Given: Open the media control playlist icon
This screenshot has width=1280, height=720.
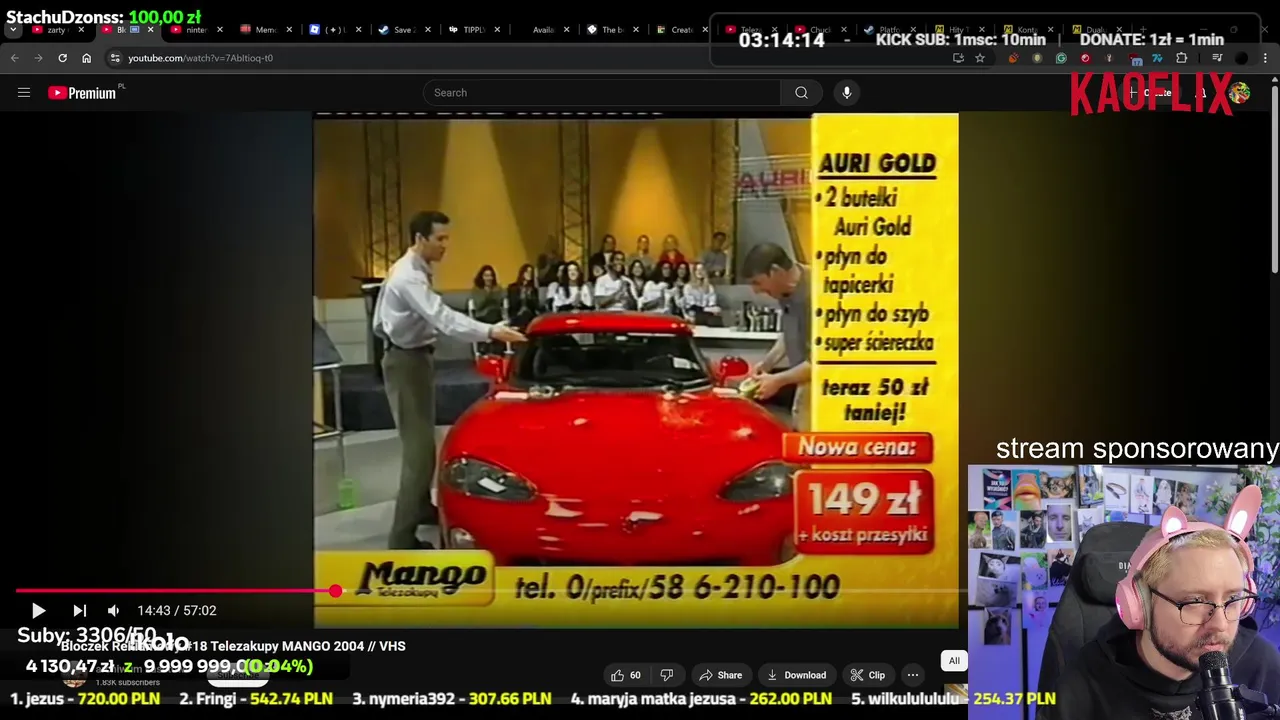Looking at the screenshot, I should pos(1217,58).
